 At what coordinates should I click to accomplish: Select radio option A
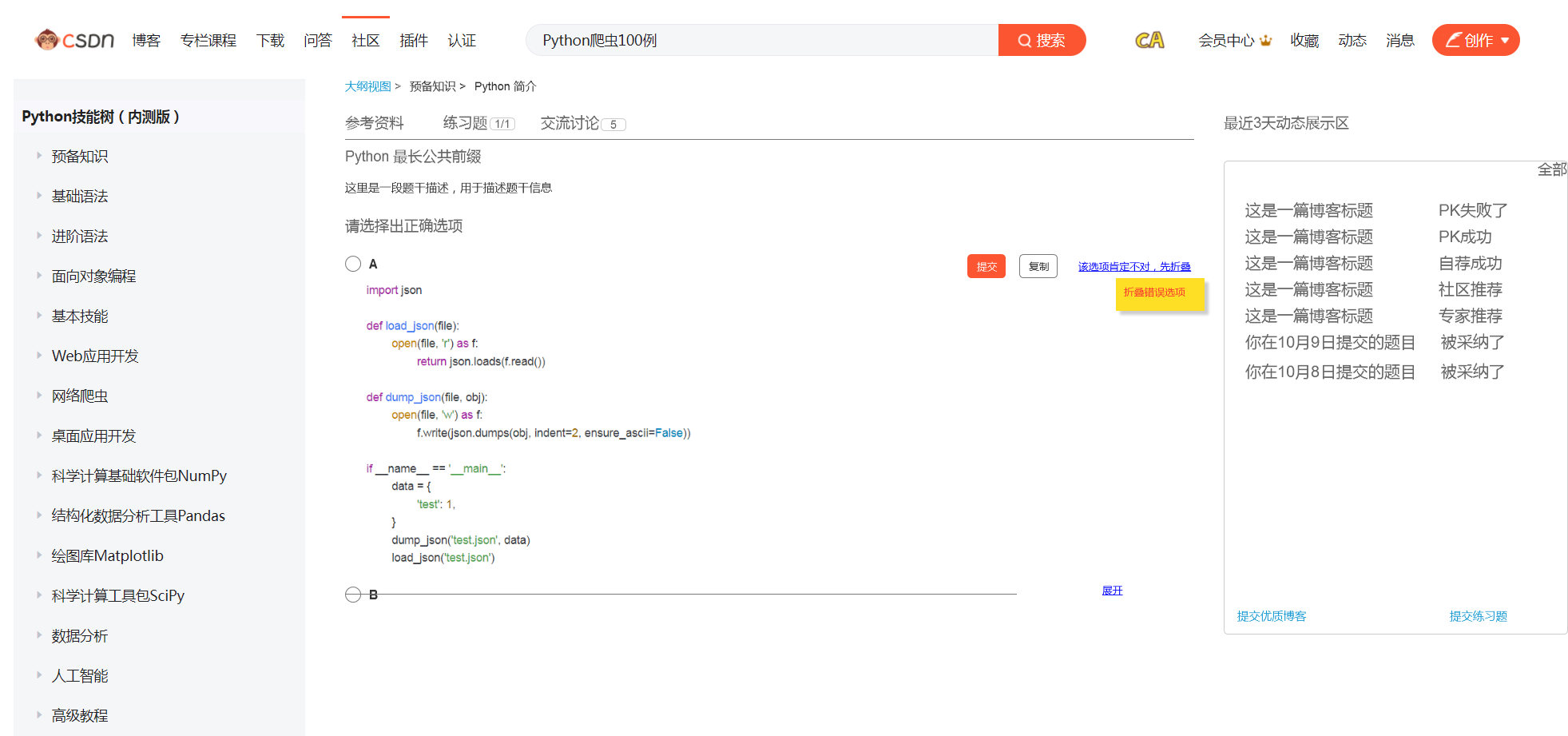[x=353, y=264]
